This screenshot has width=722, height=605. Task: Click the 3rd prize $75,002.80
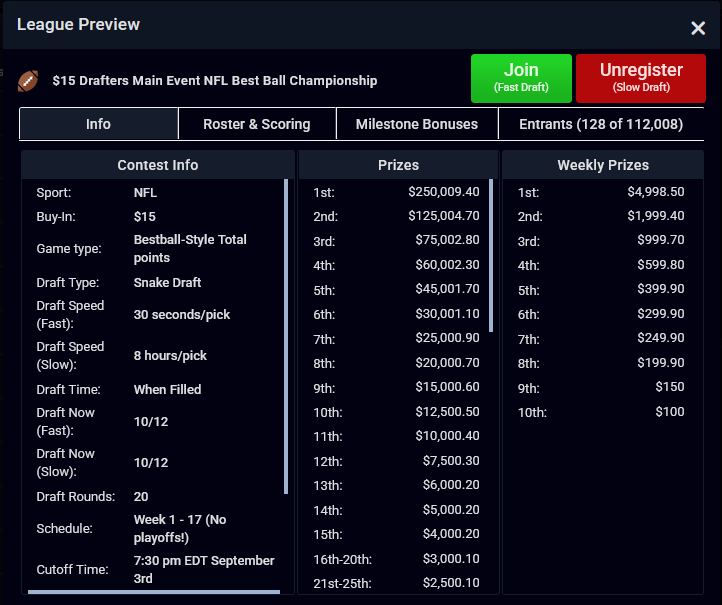point(447,240)
